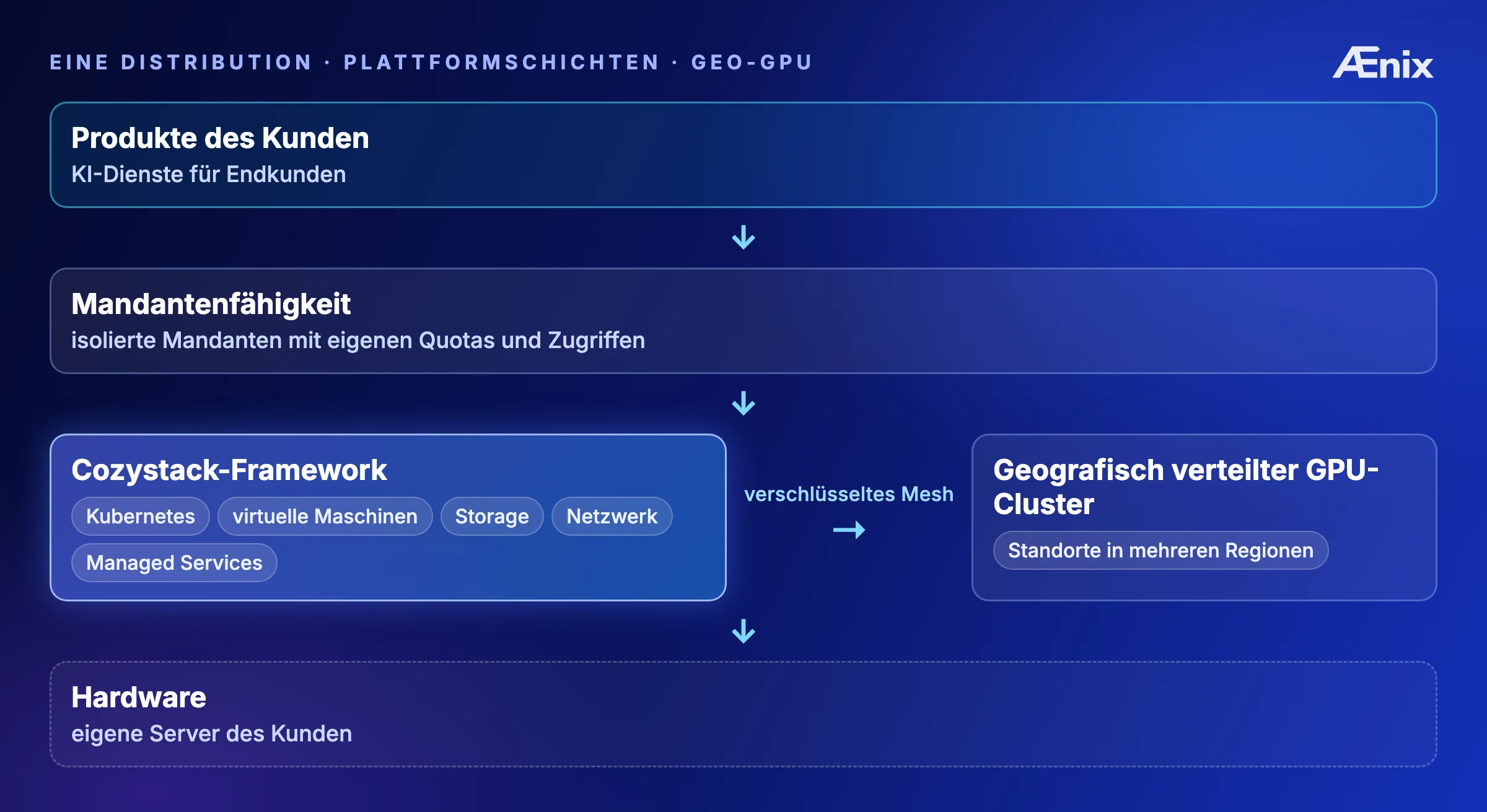Screen dimensions: 1487x812
Task: Click text isolierte Mandanten mit eigenen Quotas
Action: click(x=283, y=340)
